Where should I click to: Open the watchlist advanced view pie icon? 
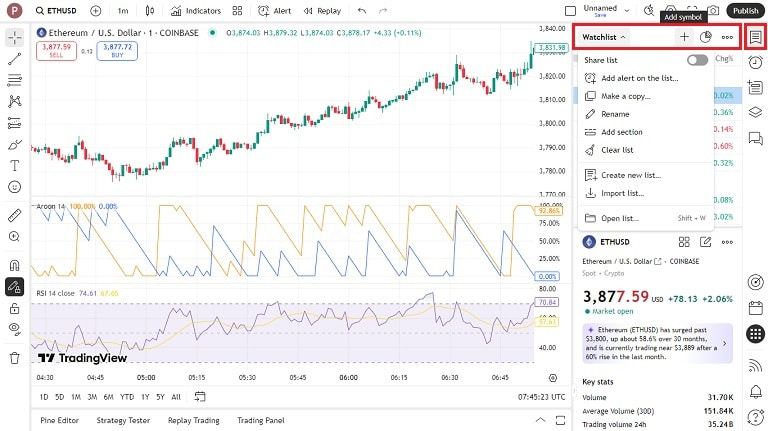pos(705,37)
